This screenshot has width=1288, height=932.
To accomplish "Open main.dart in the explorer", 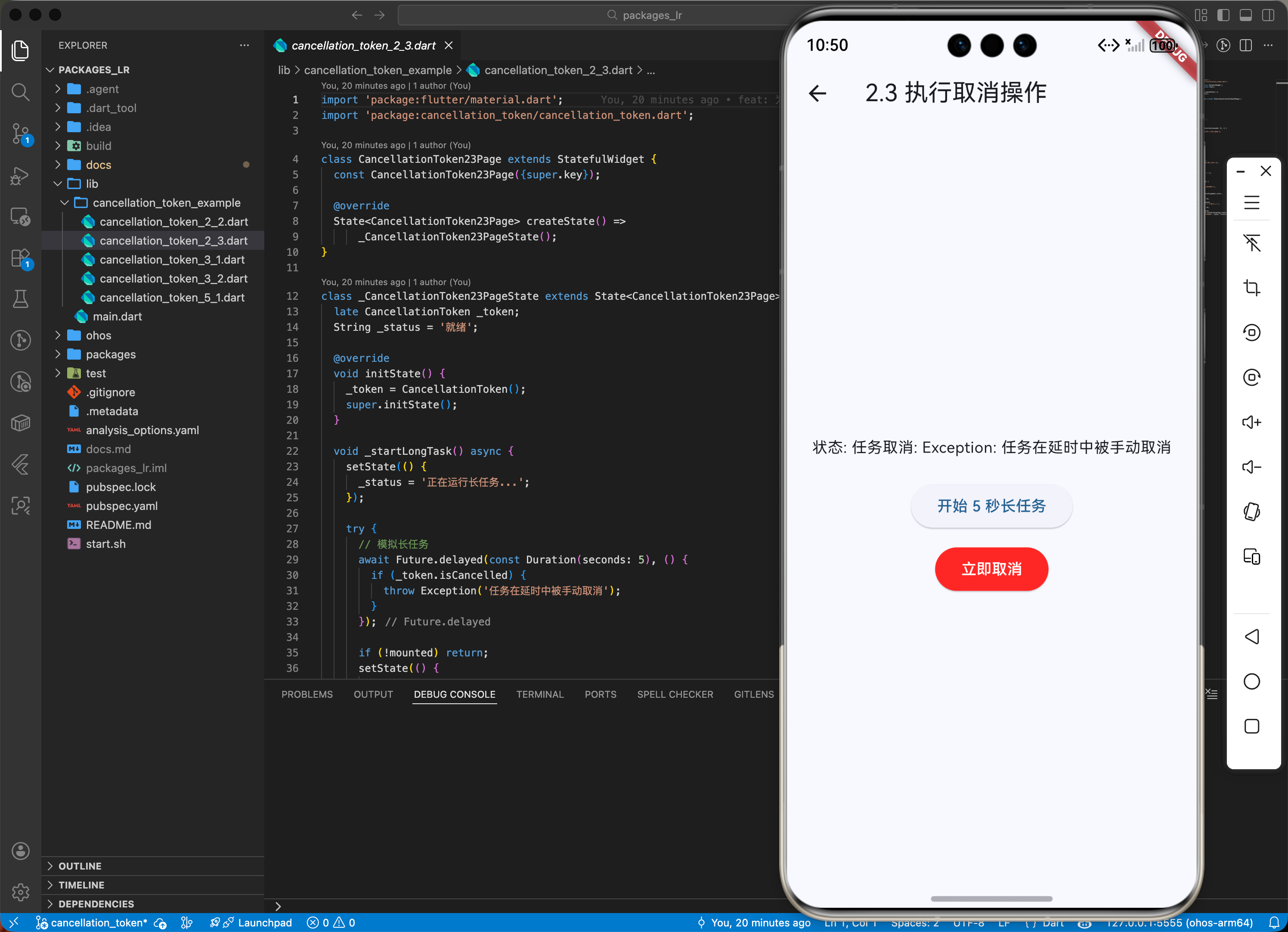I will 117,317.
